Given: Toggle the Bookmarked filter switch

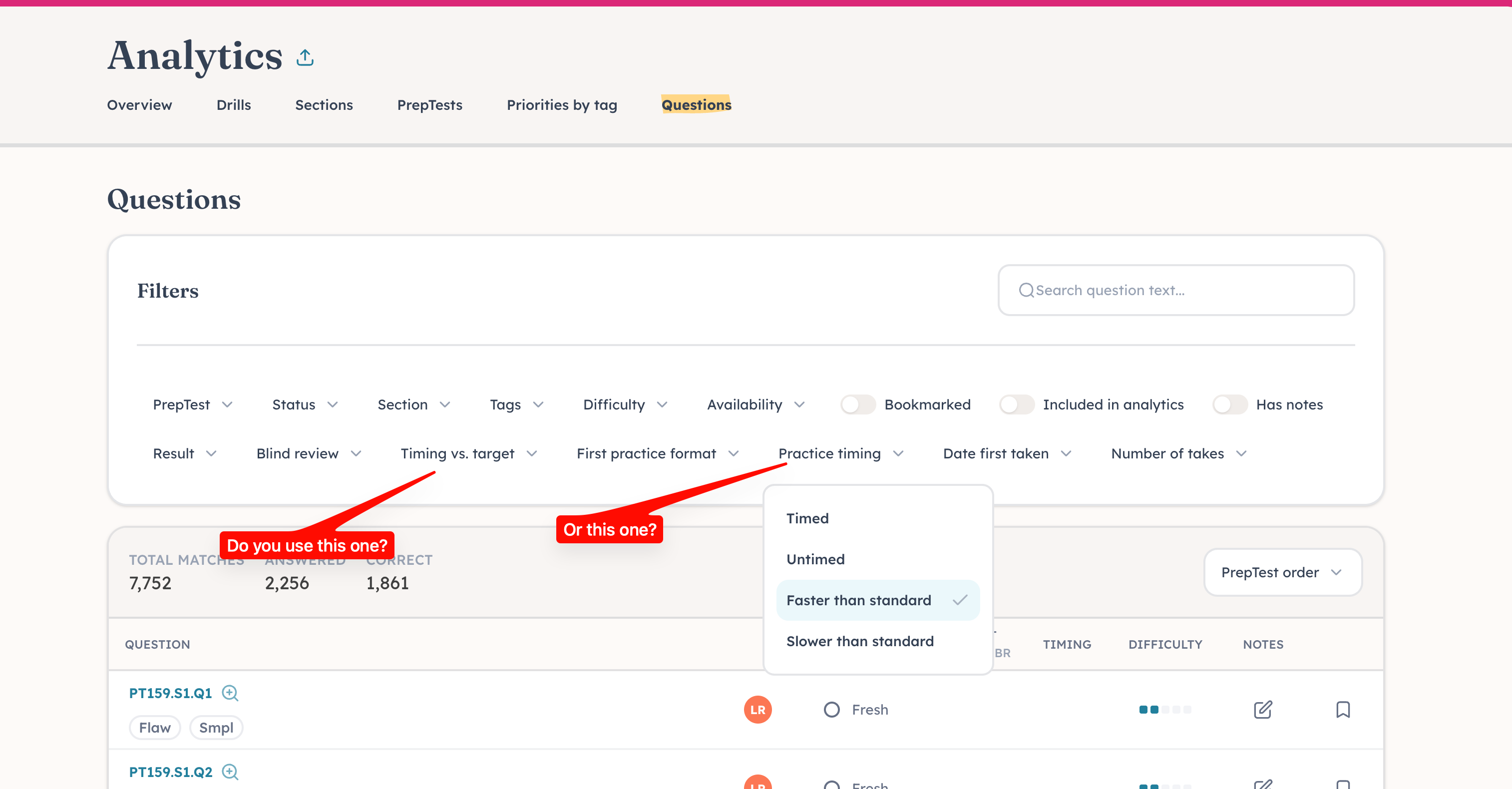Looking at the screenshot, I should coord(858,404).
